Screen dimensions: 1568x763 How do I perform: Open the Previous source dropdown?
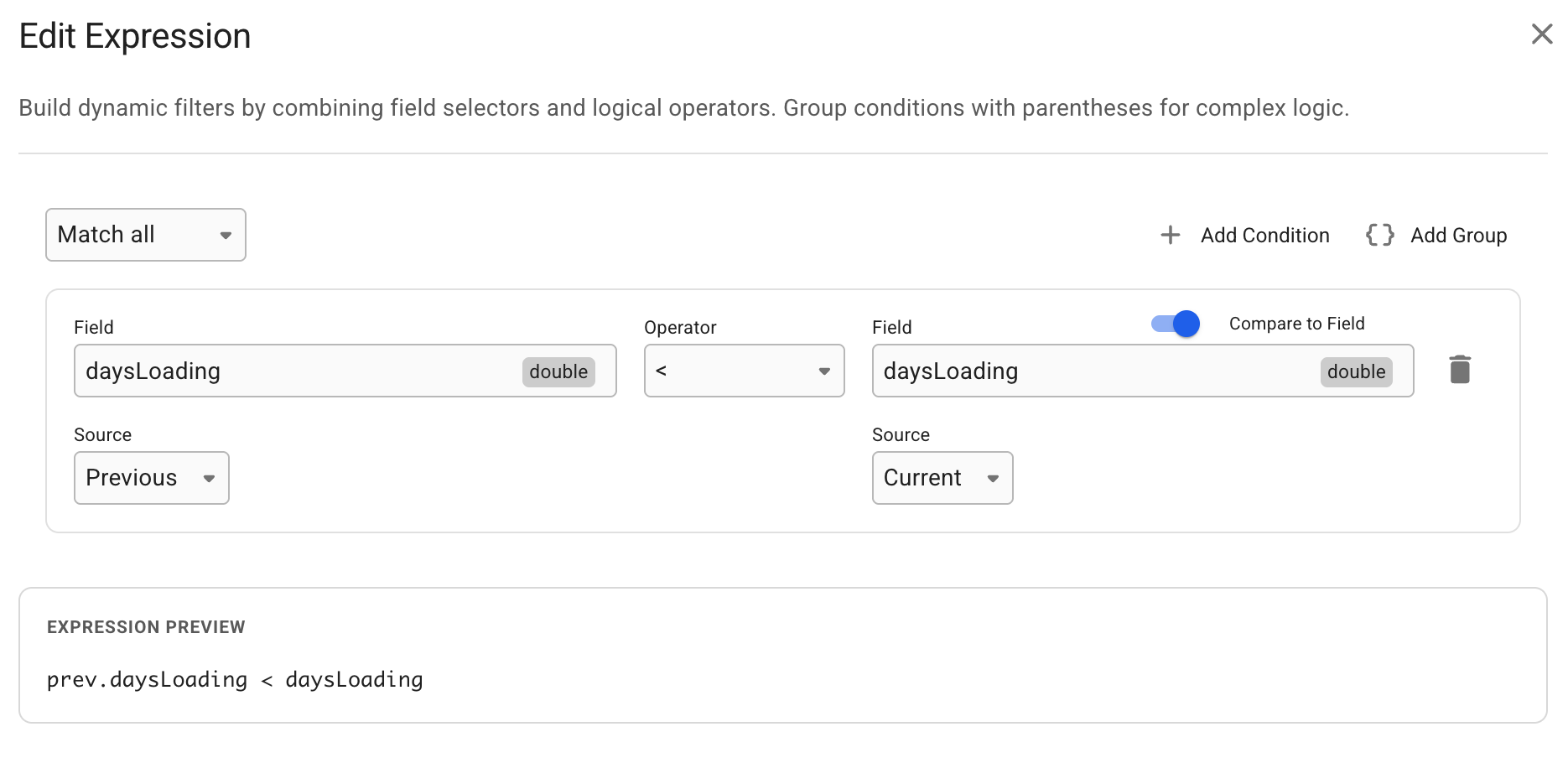[152, 478]
